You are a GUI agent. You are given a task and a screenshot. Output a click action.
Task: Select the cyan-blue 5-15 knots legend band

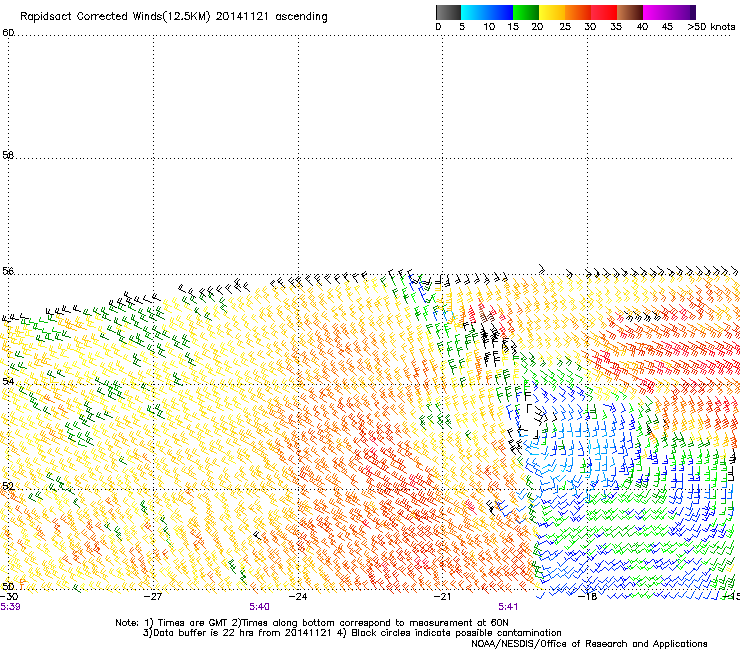coord(487,12)
